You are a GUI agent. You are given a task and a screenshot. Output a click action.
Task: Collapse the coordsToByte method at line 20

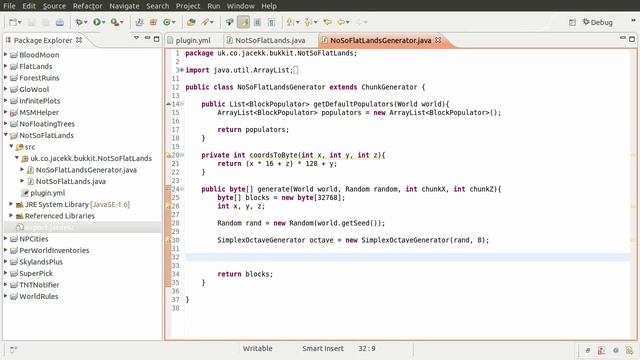coord(182,155)
